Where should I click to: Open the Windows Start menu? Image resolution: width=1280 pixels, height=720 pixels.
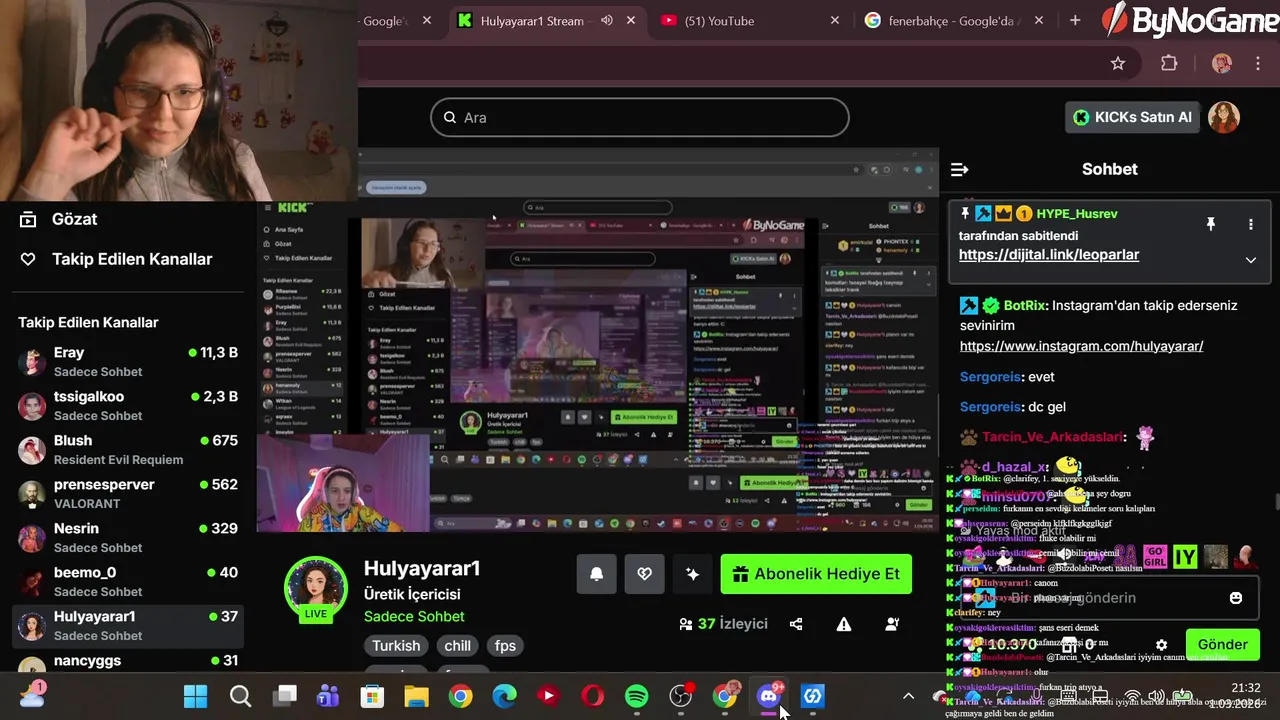pyautogui.click(x=196, y=696)
